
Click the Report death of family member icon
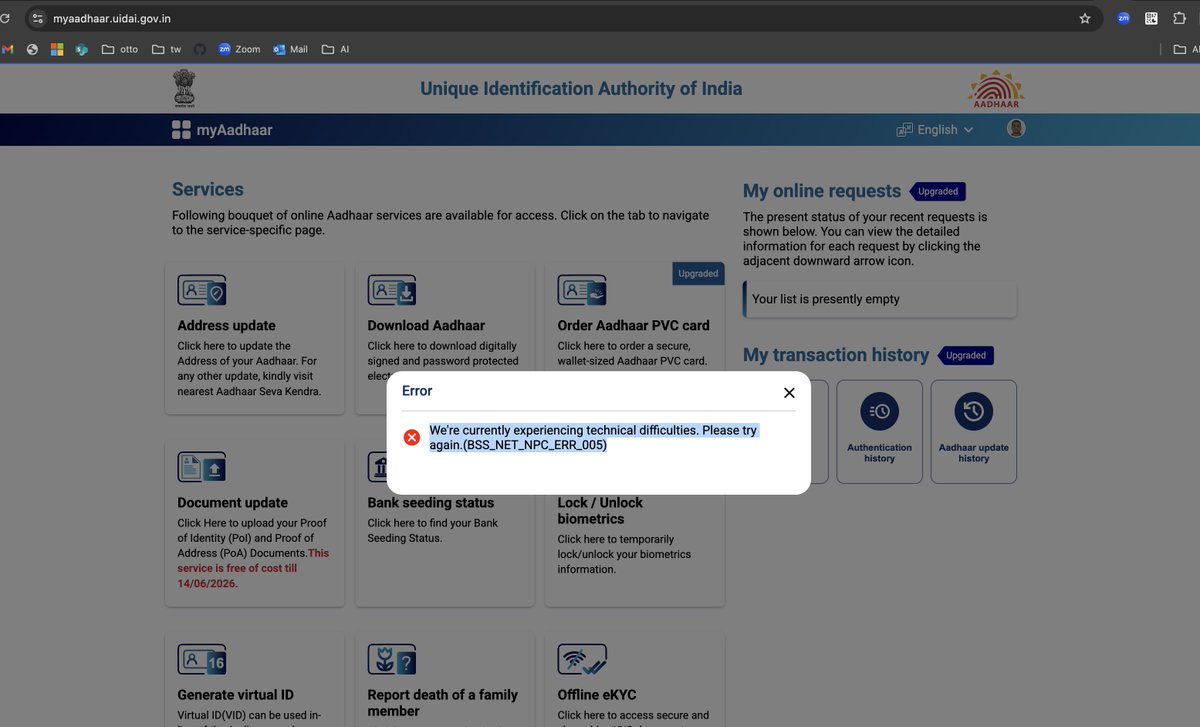tap(391, 659)
